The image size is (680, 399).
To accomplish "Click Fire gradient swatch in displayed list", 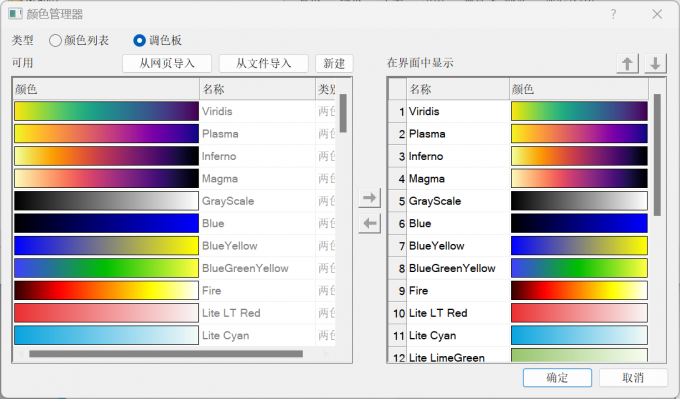I will tap(579, 291).
